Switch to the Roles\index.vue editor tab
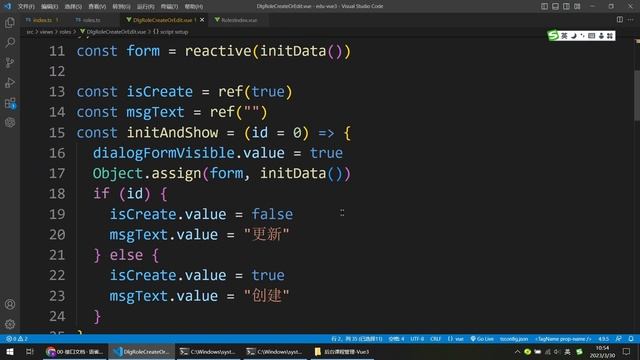Viewport: 640px width, 360px height. point(239,20)
